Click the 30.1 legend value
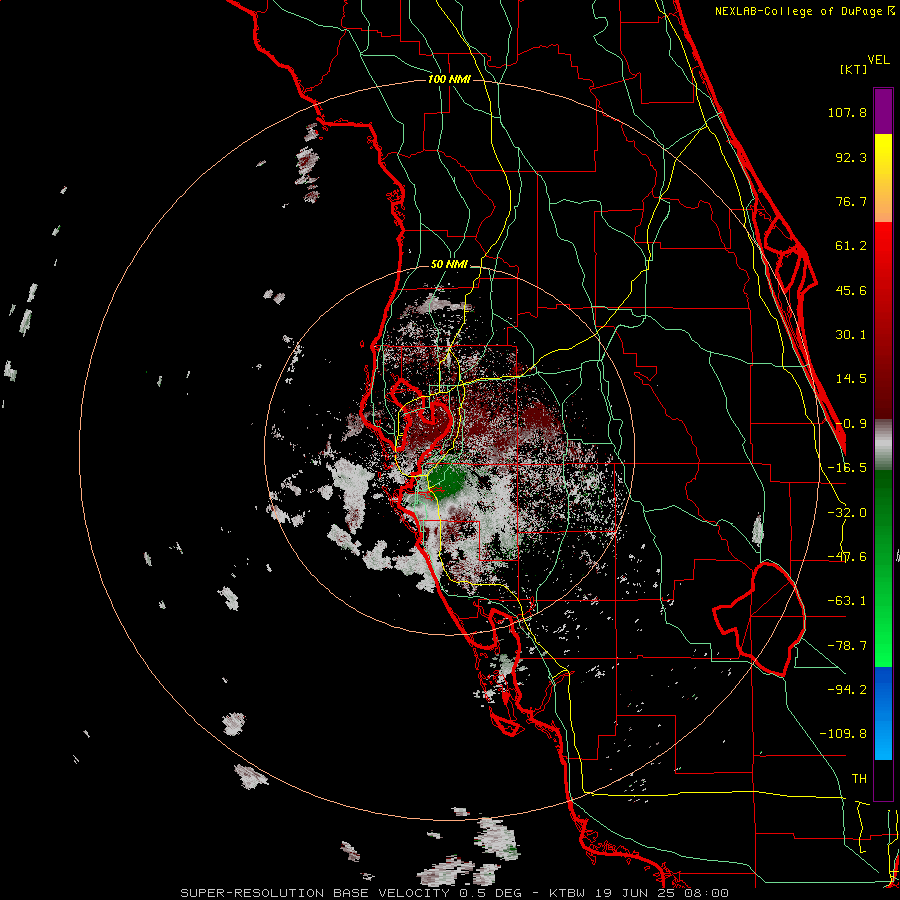 [851, 335]
